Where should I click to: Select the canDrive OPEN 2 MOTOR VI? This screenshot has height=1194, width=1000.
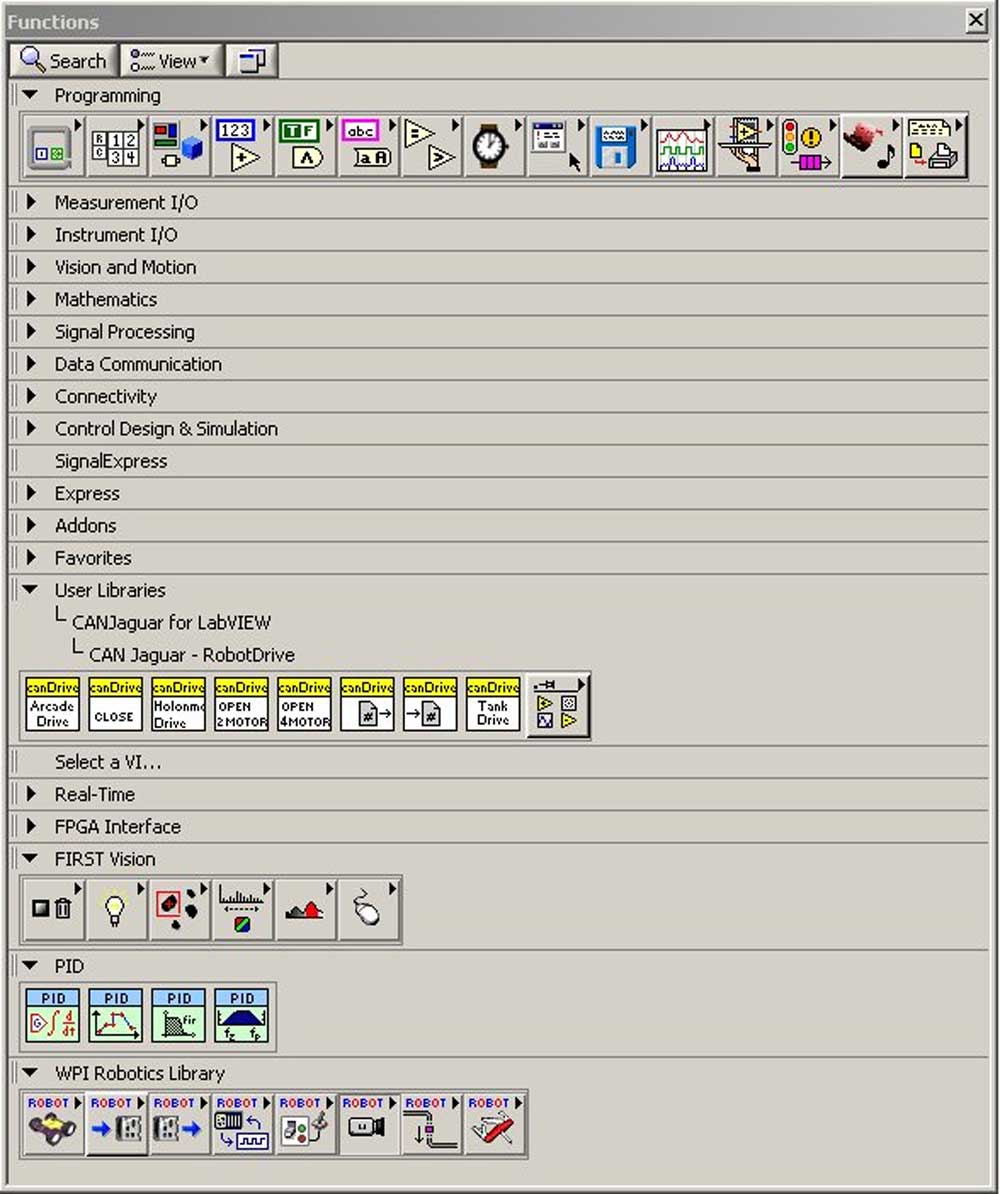(241, 704)
